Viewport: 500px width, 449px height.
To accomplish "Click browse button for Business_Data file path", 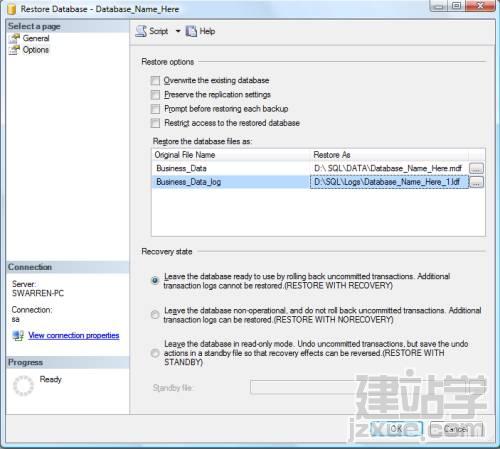I will [x=476, y=168].
